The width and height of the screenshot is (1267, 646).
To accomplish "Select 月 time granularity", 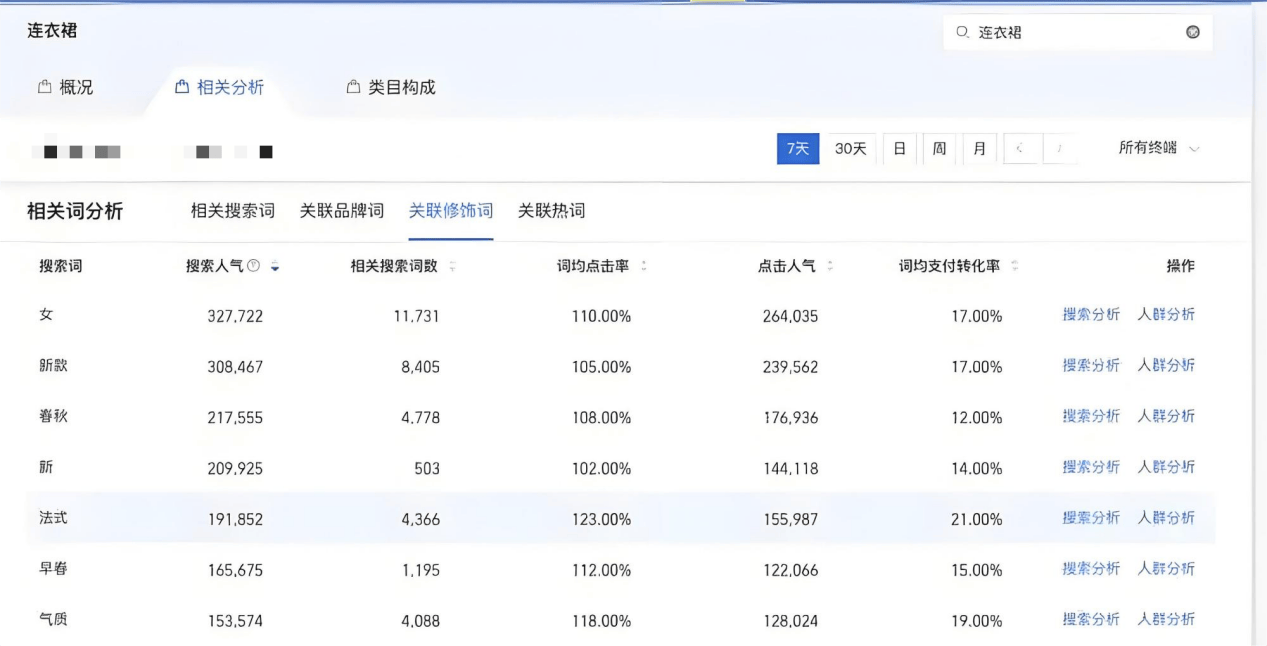I will (x=979, y=148).
